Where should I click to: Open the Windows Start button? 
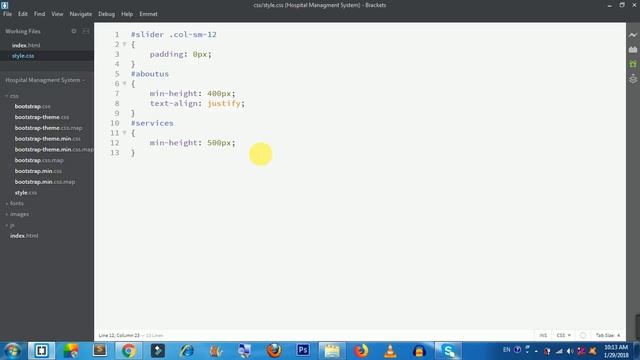point(13,351)
